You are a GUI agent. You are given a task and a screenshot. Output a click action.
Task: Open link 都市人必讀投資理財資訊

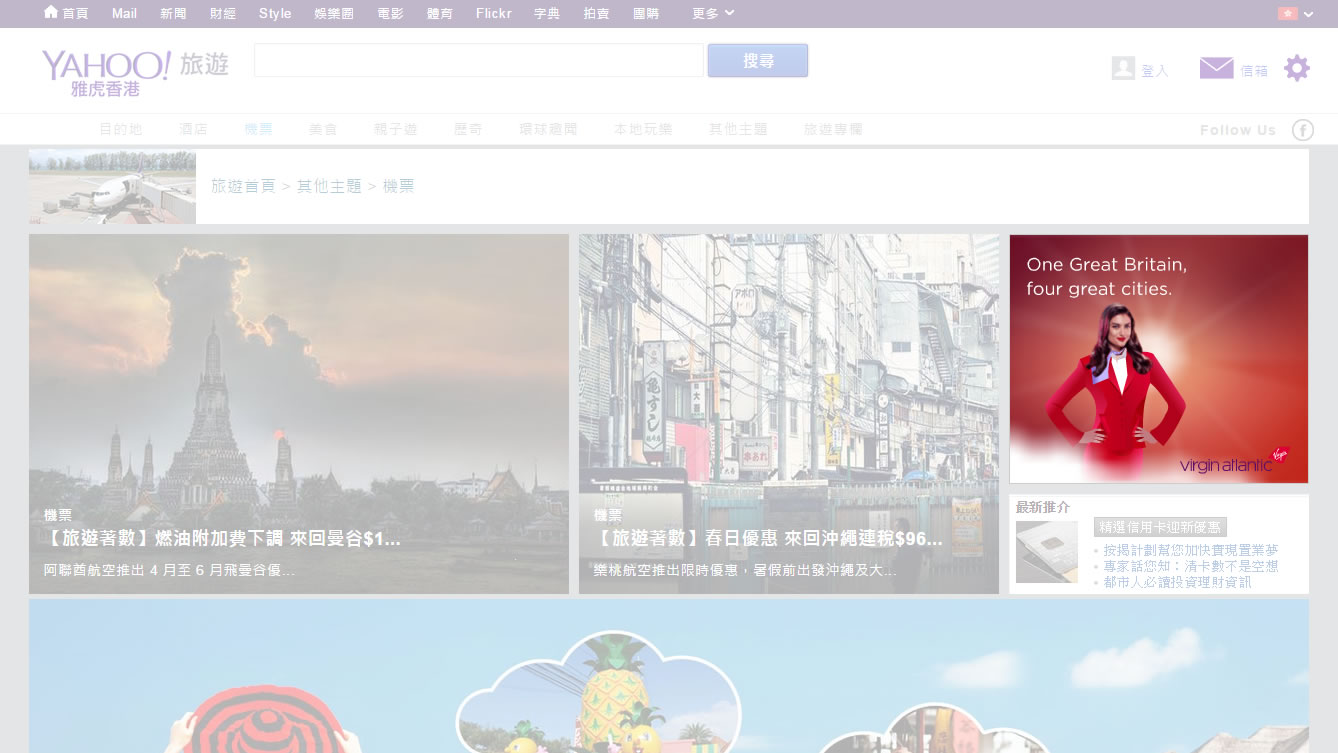1177,582
